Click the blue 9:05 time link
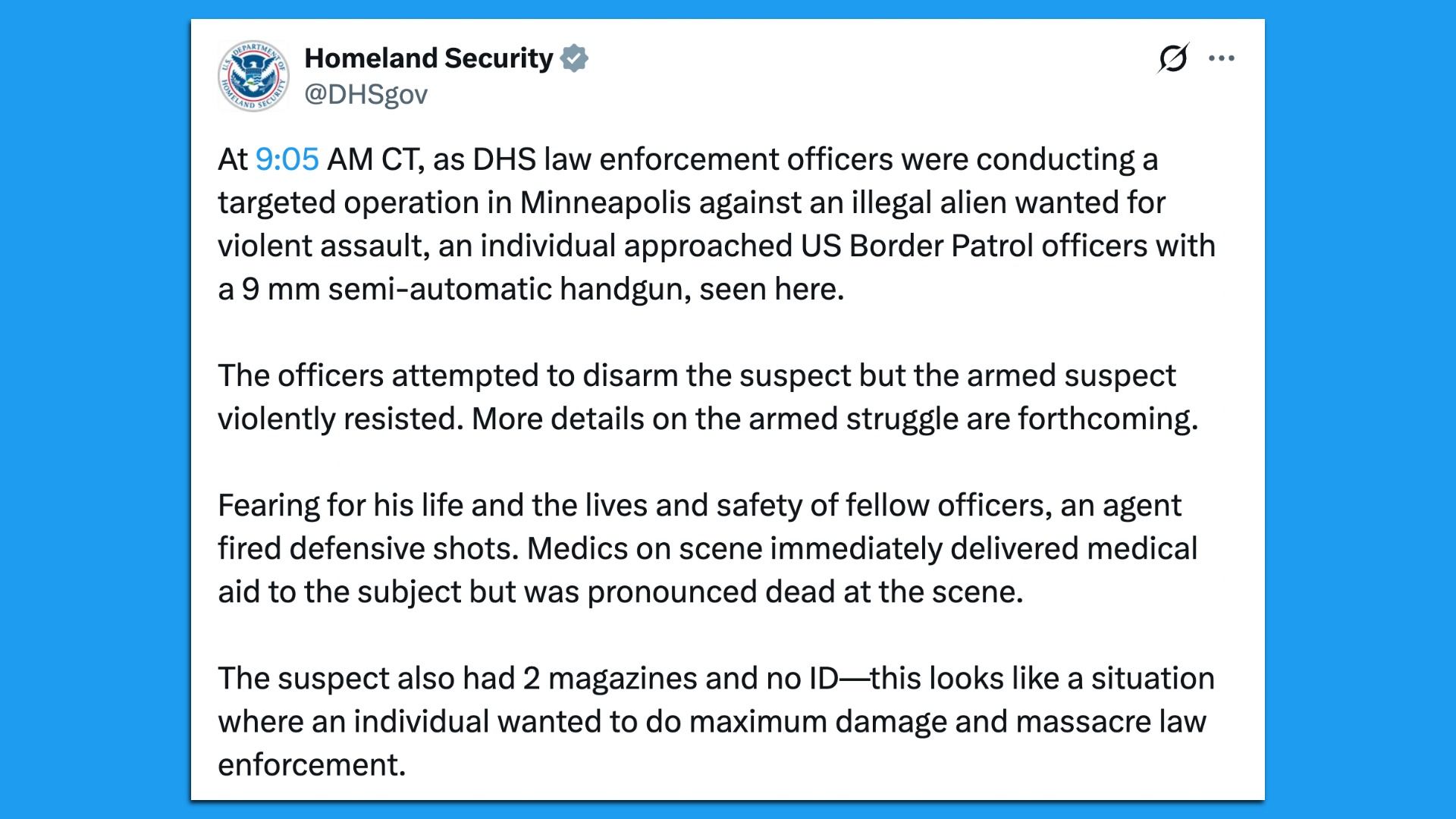 (x=287, y=159)
